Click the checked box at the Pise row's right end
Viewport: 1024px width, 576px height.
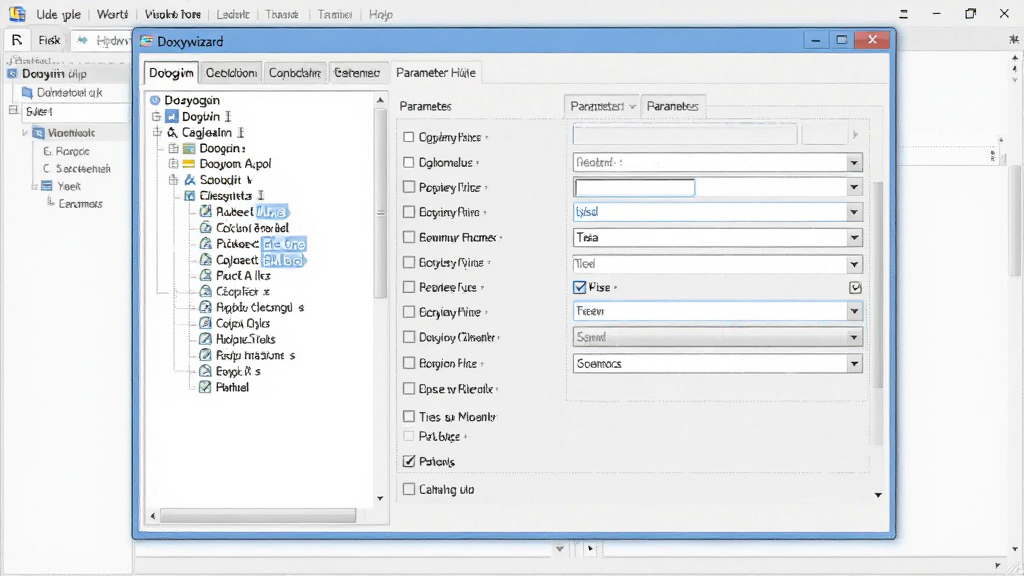[856, 287]
